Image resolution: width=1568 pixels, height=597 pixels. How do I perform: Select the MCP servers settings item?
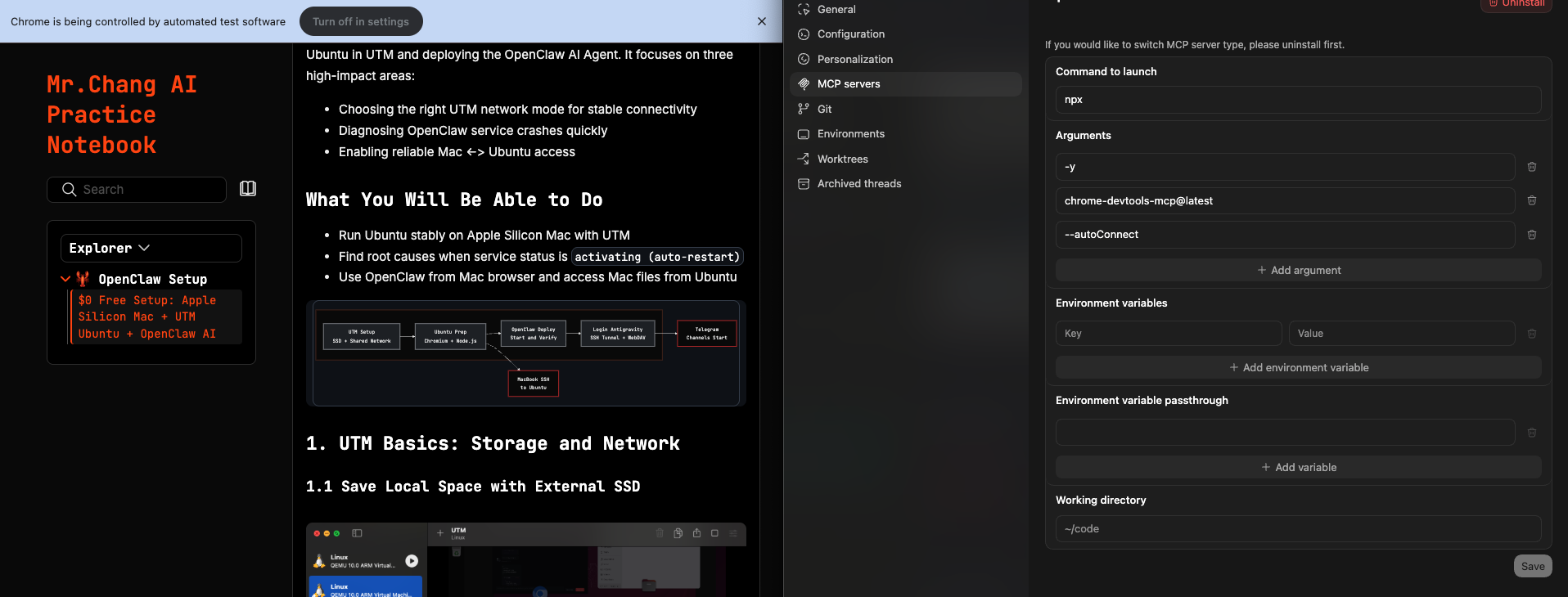(x=849, y=84)
